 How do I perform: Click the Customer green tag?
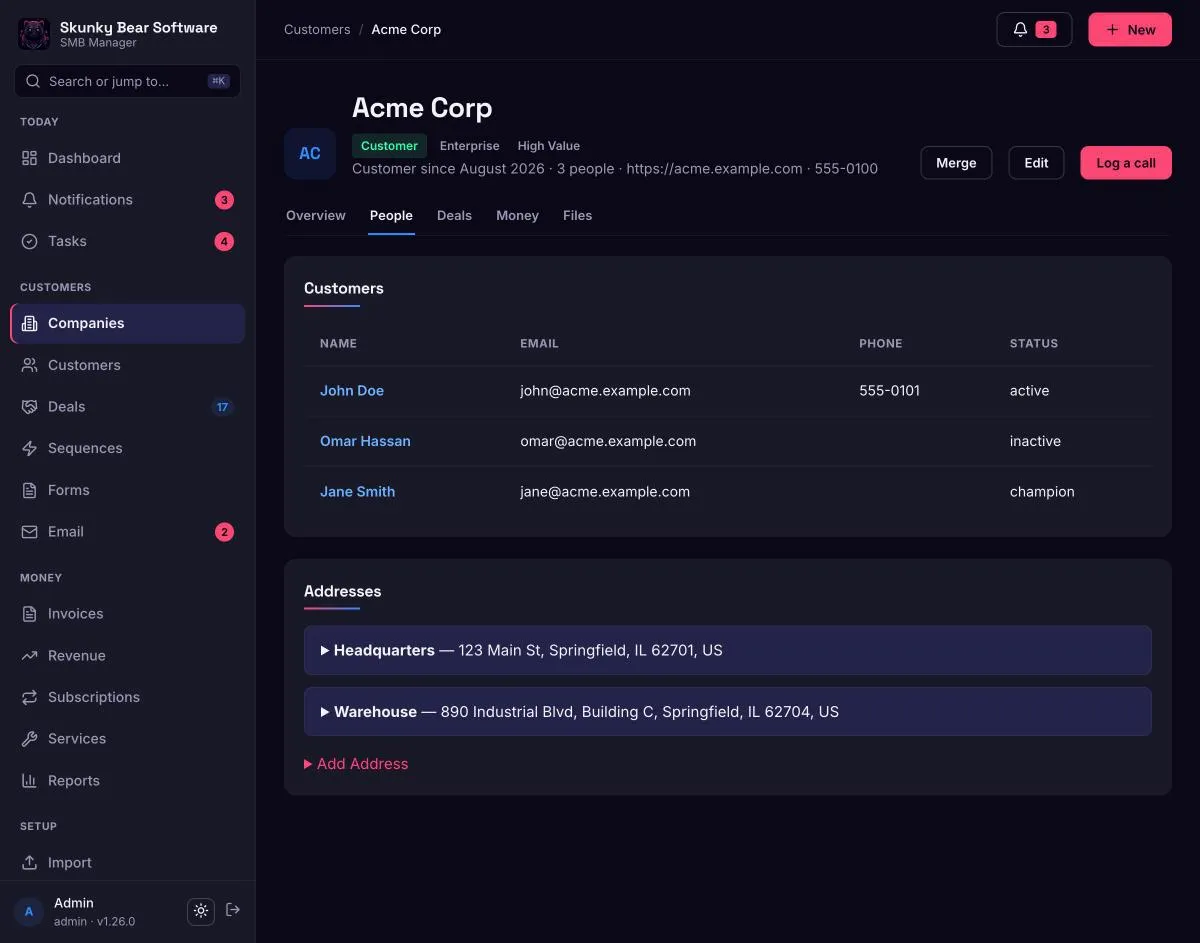389,146
